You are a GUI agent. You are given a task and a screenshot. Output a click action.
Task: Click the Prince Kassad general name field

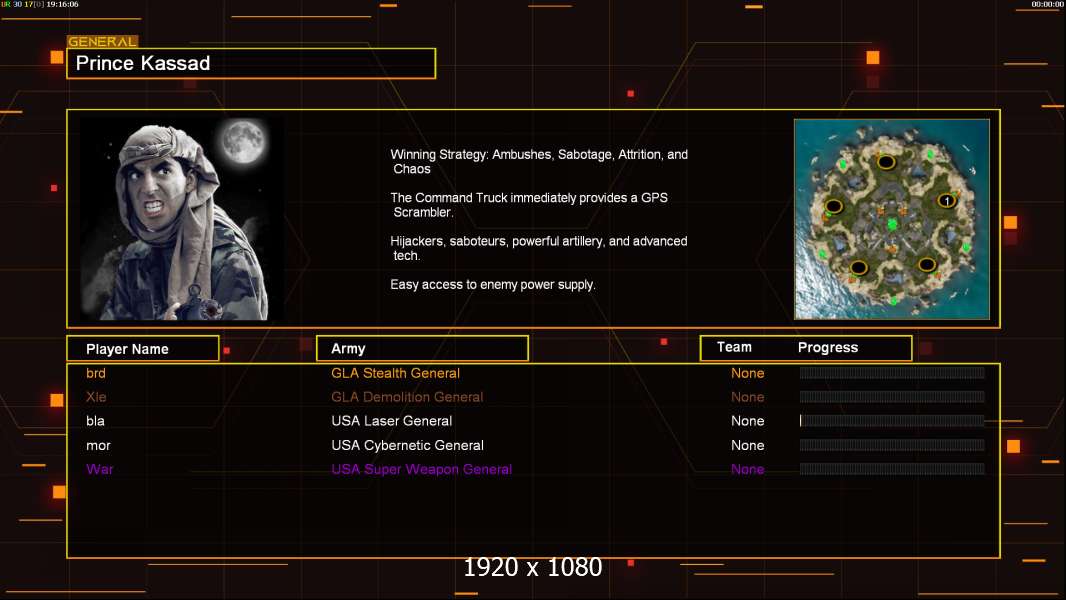click(x=251, y=63)
